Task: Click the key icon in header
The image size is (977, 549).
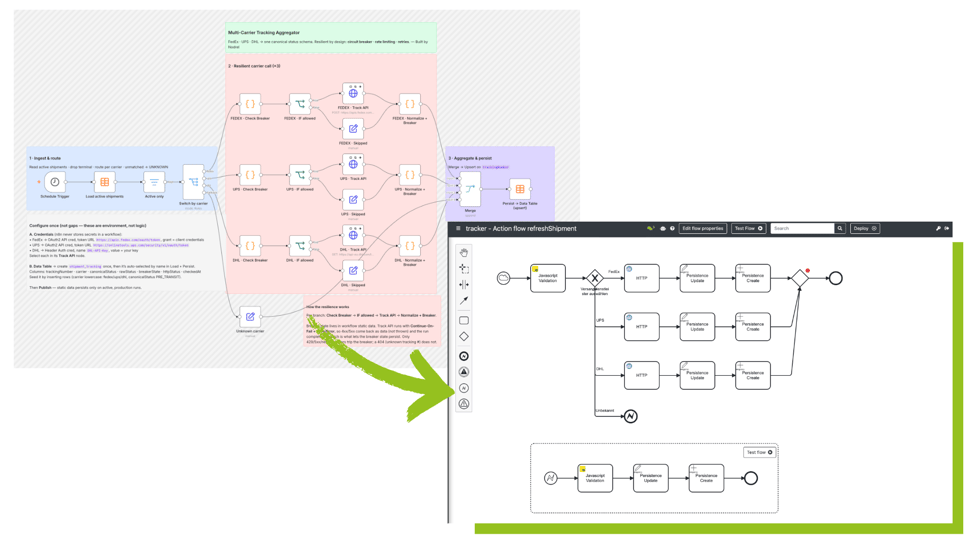Action: point(938,229)
